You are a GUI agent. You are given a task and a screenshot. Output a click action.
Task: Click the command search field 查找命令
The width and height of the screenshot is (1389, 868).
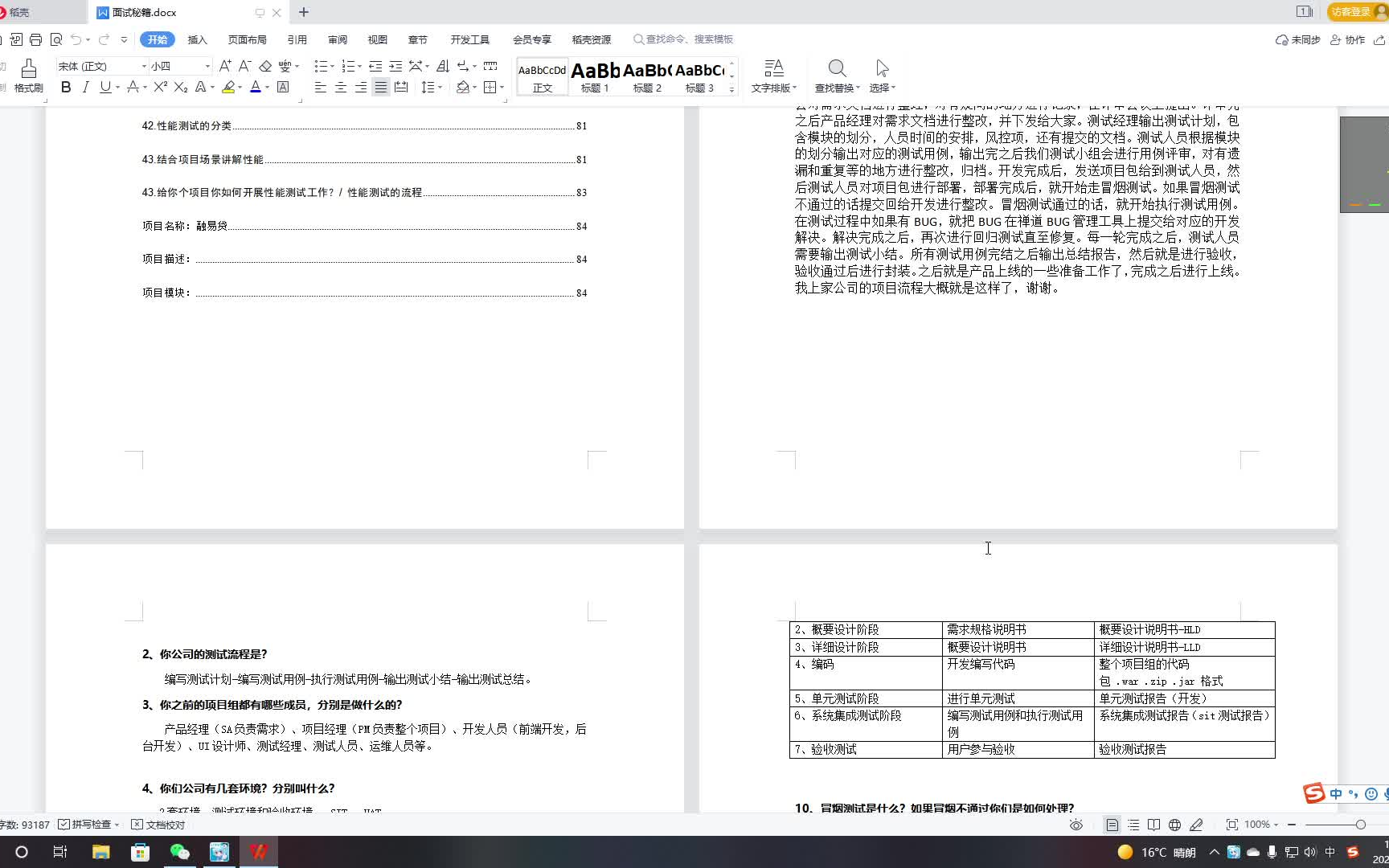pos(683,39)
